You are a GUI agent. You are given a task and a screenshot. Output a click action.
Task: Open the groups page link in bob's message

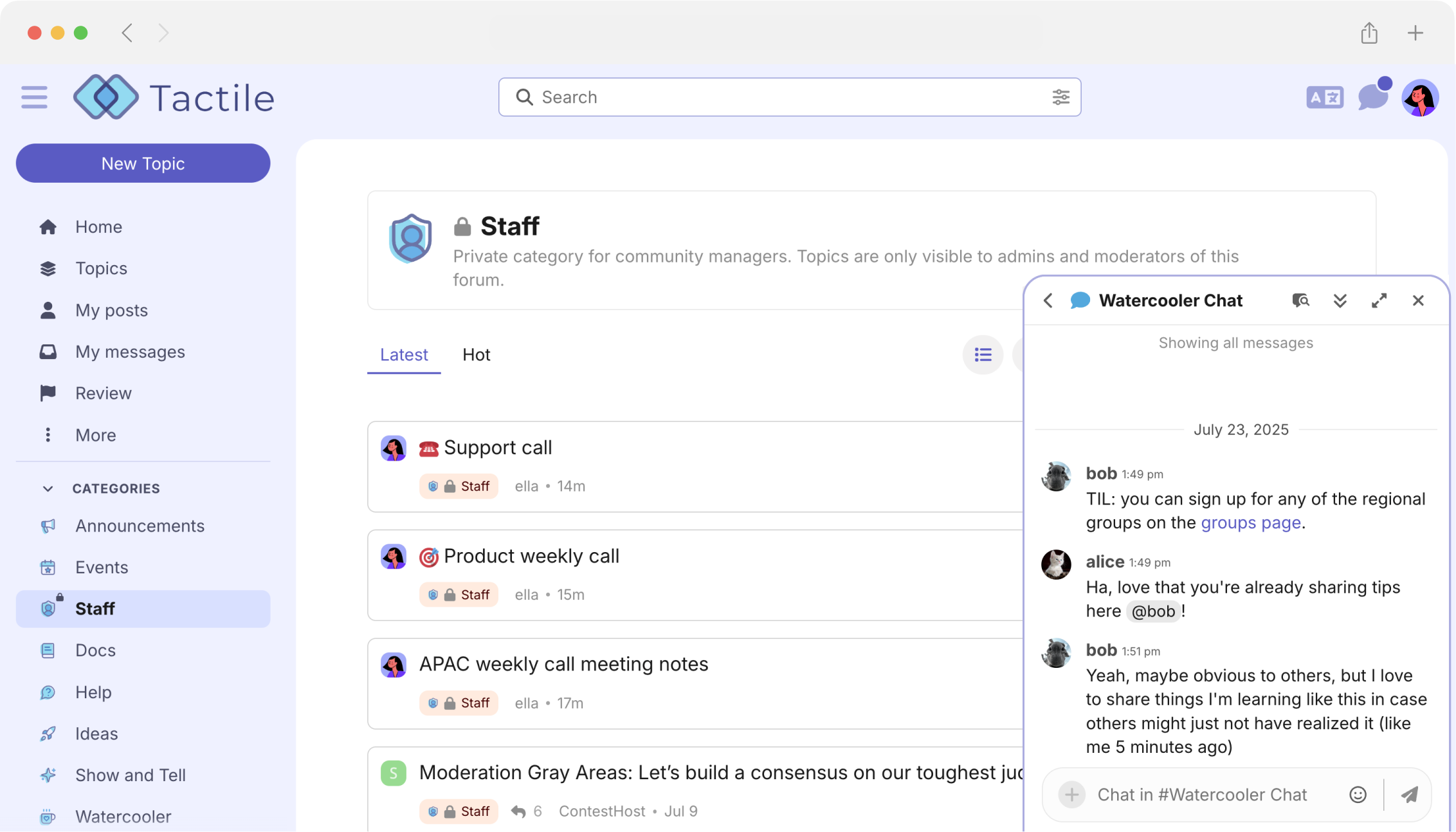coord(1250,522)
